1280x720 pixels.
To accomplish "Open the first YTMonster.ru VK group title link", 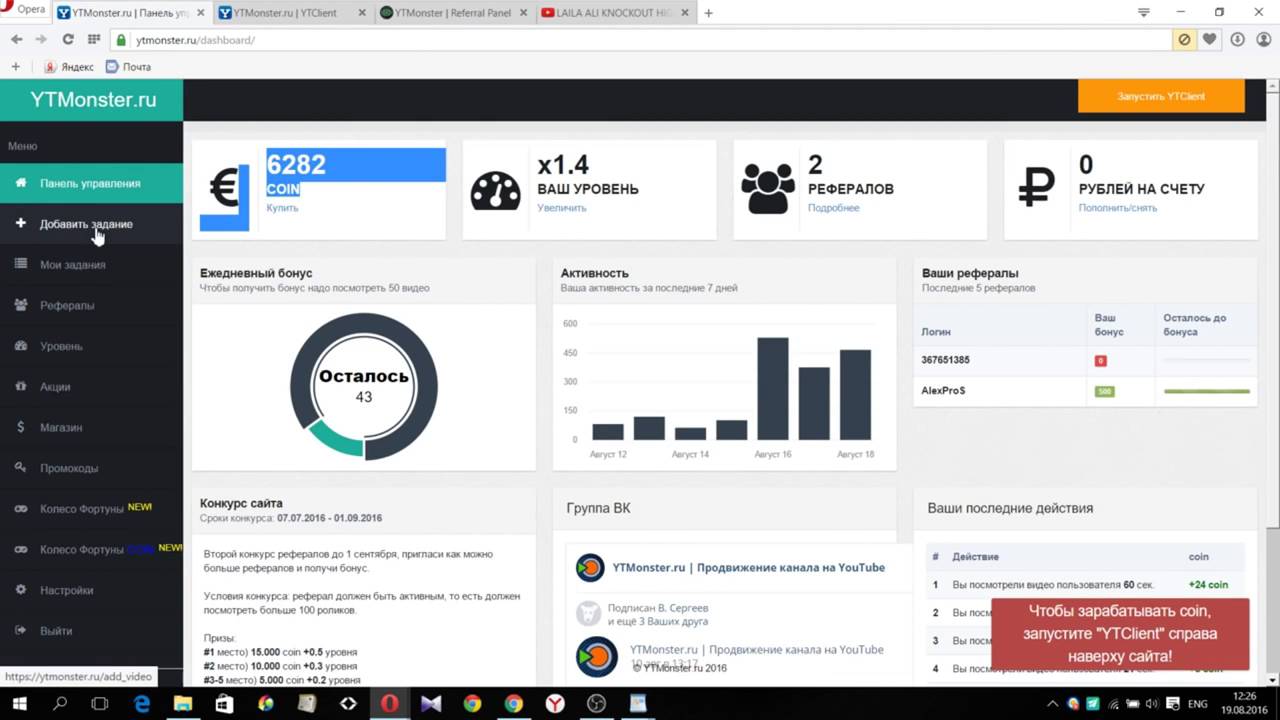I will (748, 567).
